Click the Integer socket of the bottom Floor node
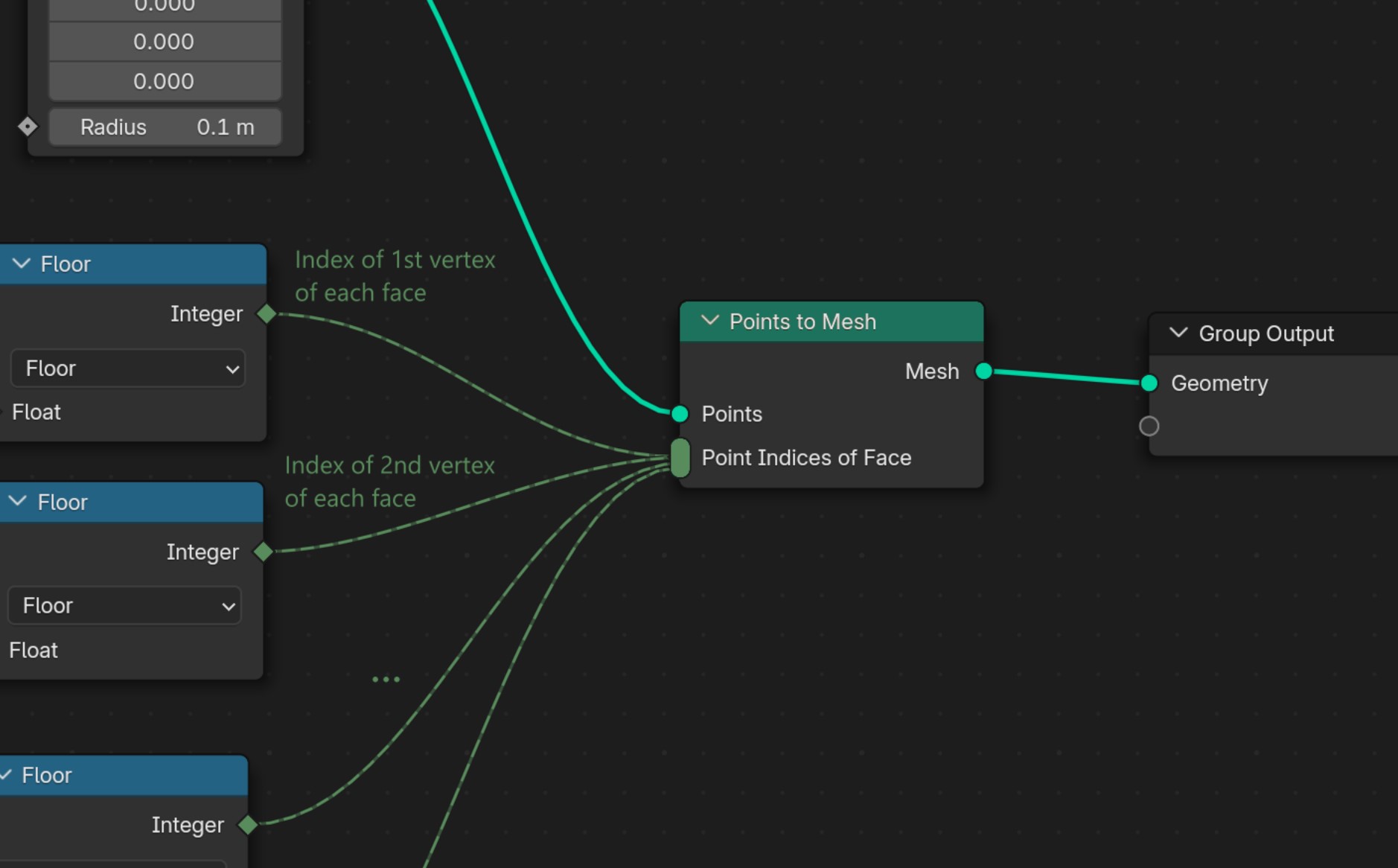 pyautogui.click(x=248, y=824)
